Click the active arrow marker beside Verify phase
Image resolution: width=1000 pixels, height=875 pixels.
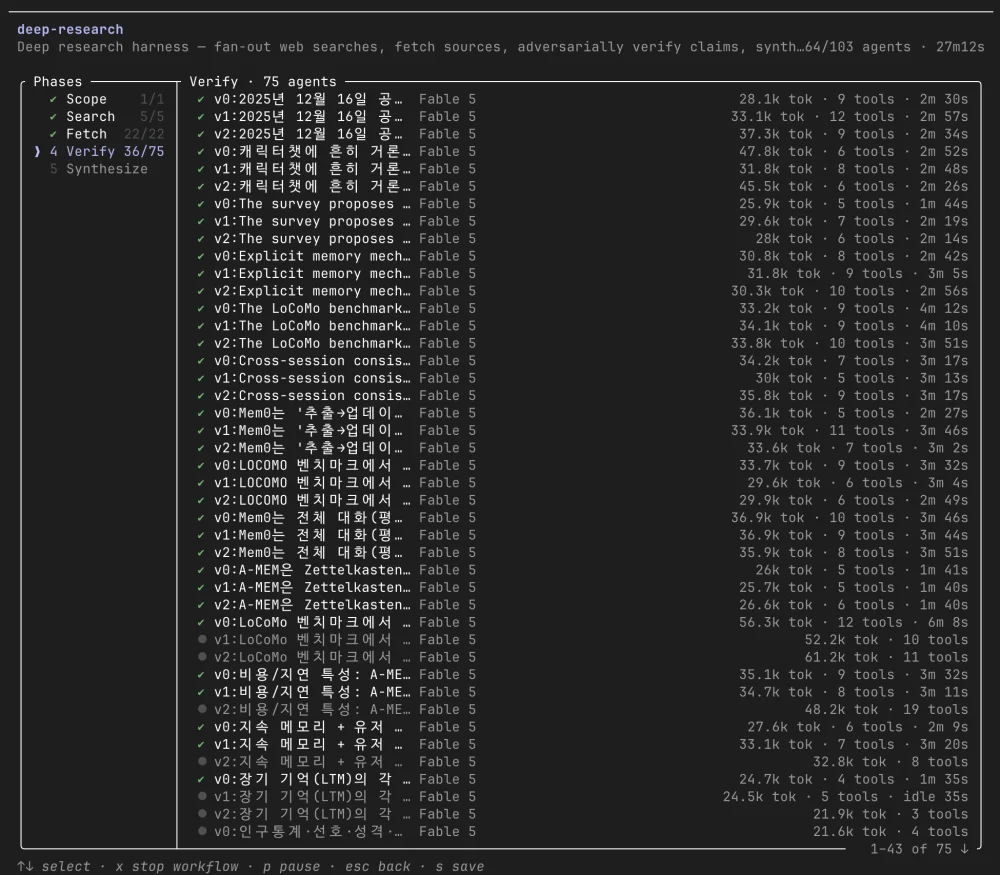click(x=37, y=152)
